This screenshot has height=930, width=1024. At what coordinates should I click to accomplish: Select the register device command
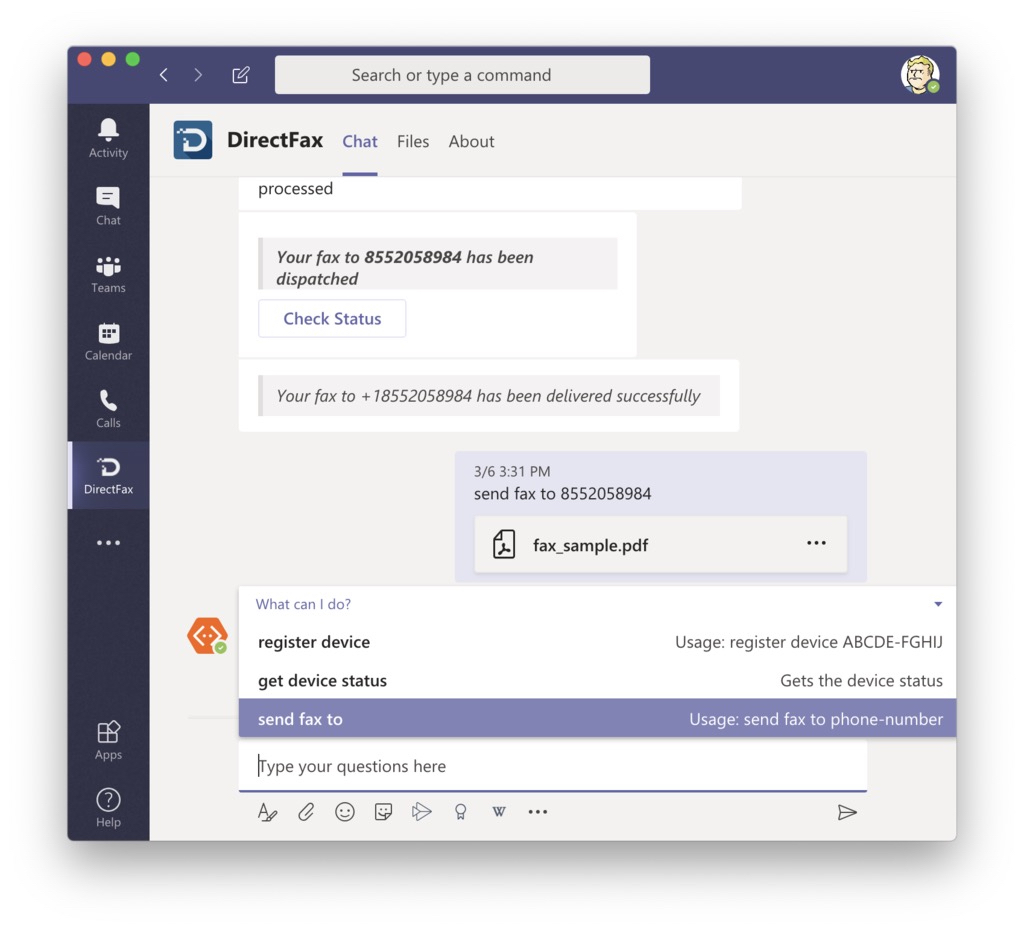coord(597,642)
